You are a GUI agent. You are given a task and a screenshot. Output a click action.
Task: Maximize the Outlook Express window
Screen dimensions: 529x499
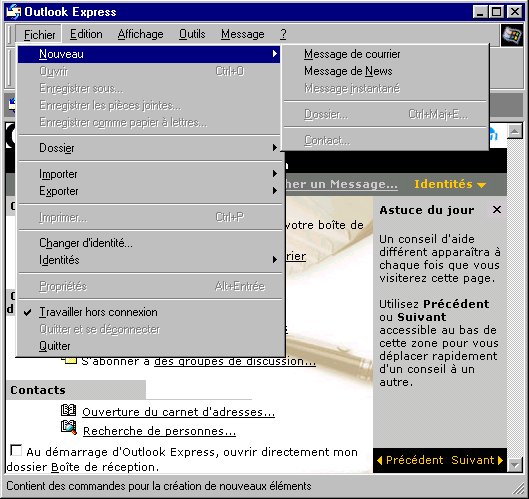(497, 12)
